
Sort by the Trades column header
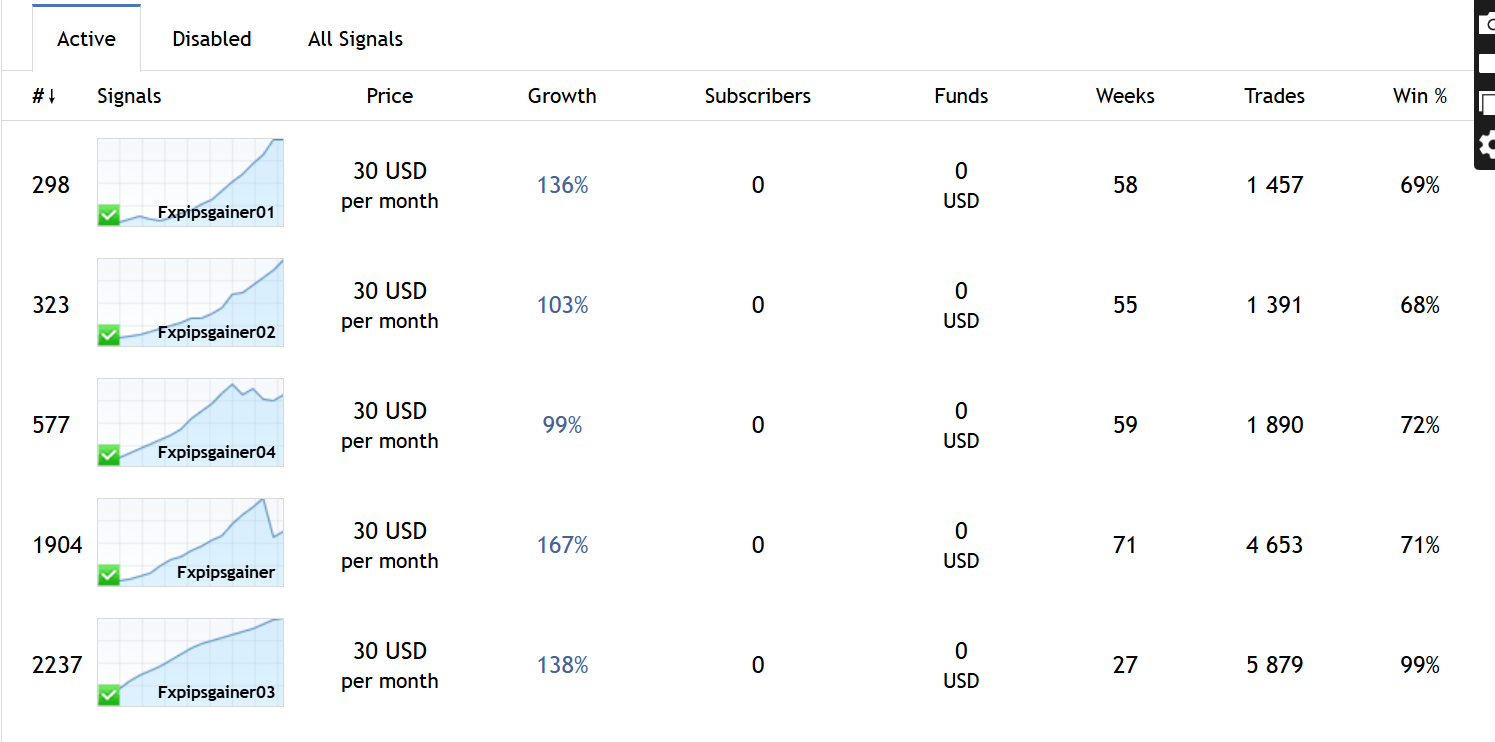[1274, 96]
